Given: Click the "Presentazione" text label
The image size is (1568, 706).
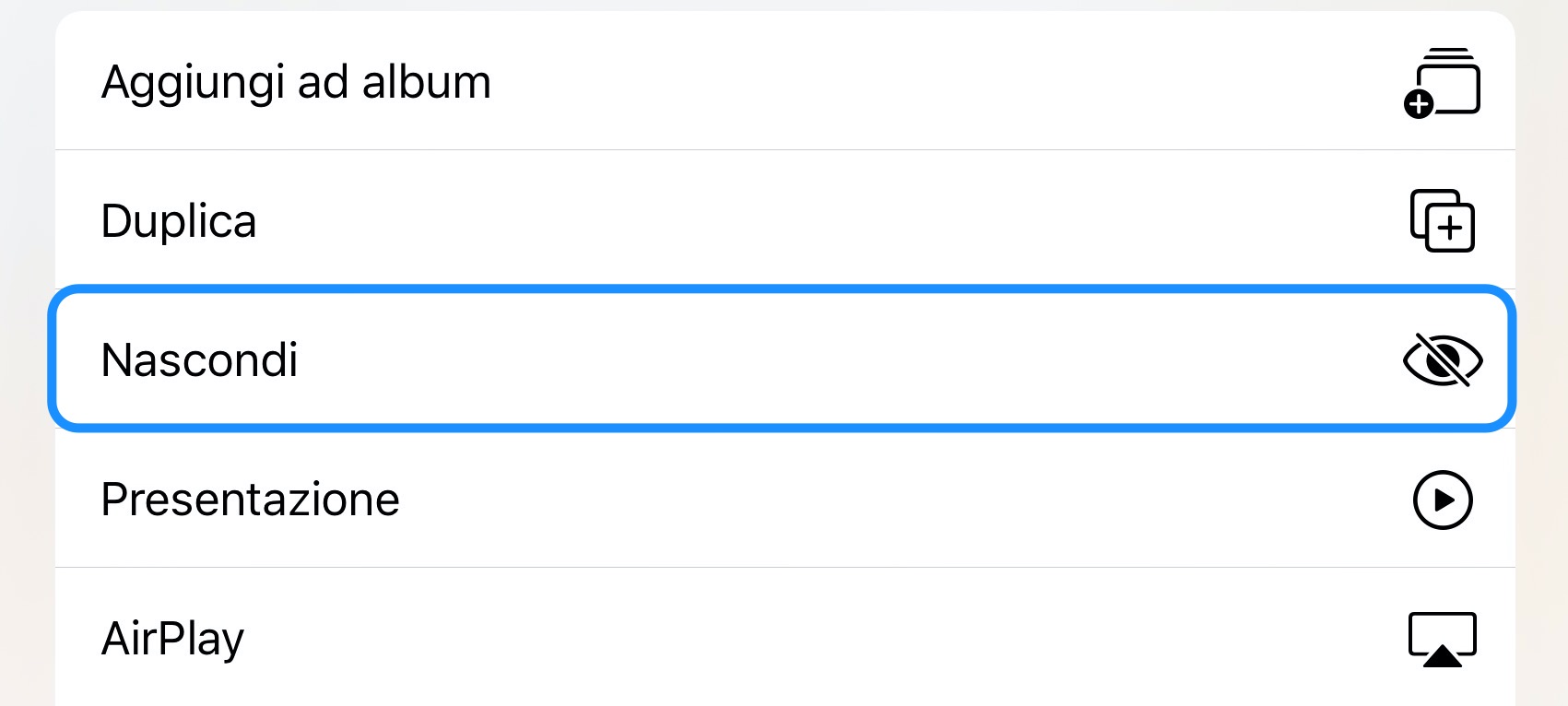Looking at the screenshot, I should point(251,500).
